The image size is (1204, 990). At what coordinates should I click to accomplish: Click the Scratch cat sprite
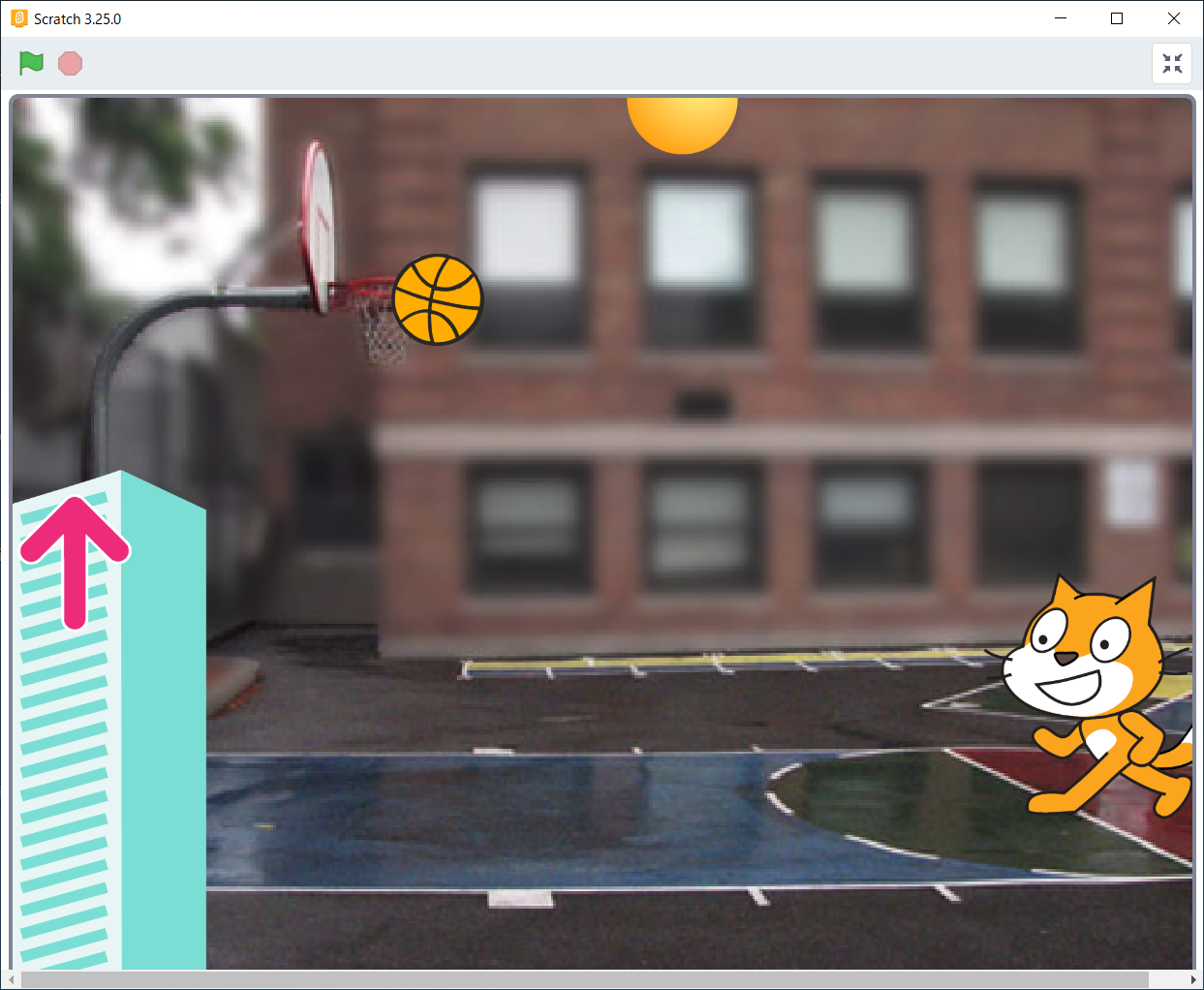1096,695
